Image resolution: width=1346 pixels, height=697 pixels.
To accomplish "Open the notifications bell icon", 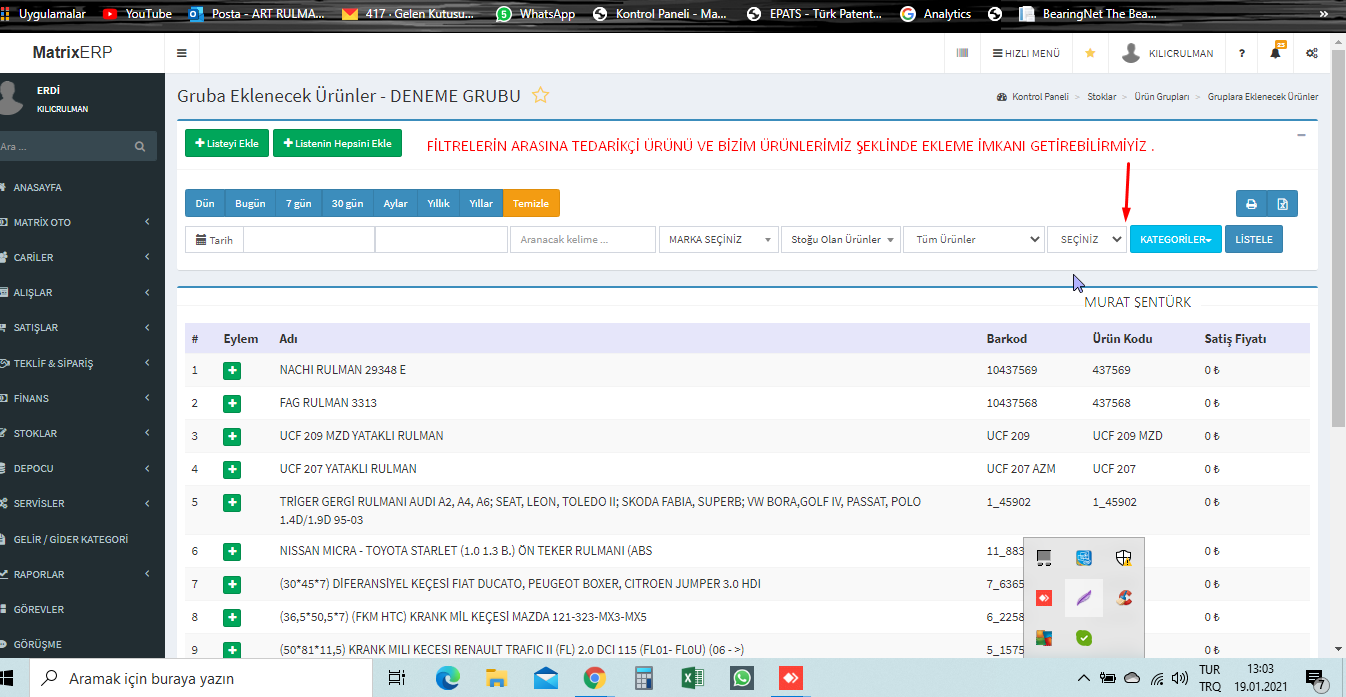I will (1275, 54).
